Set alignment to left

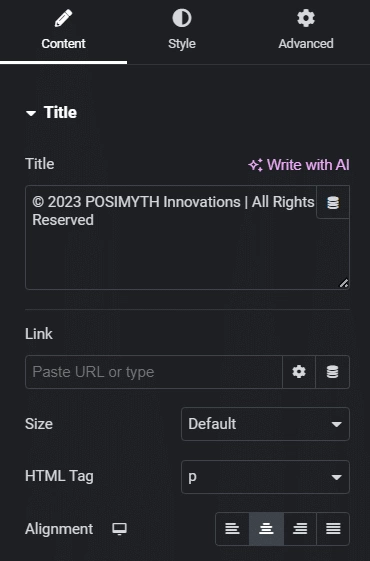pyautogui.click(x=232, y=529)
